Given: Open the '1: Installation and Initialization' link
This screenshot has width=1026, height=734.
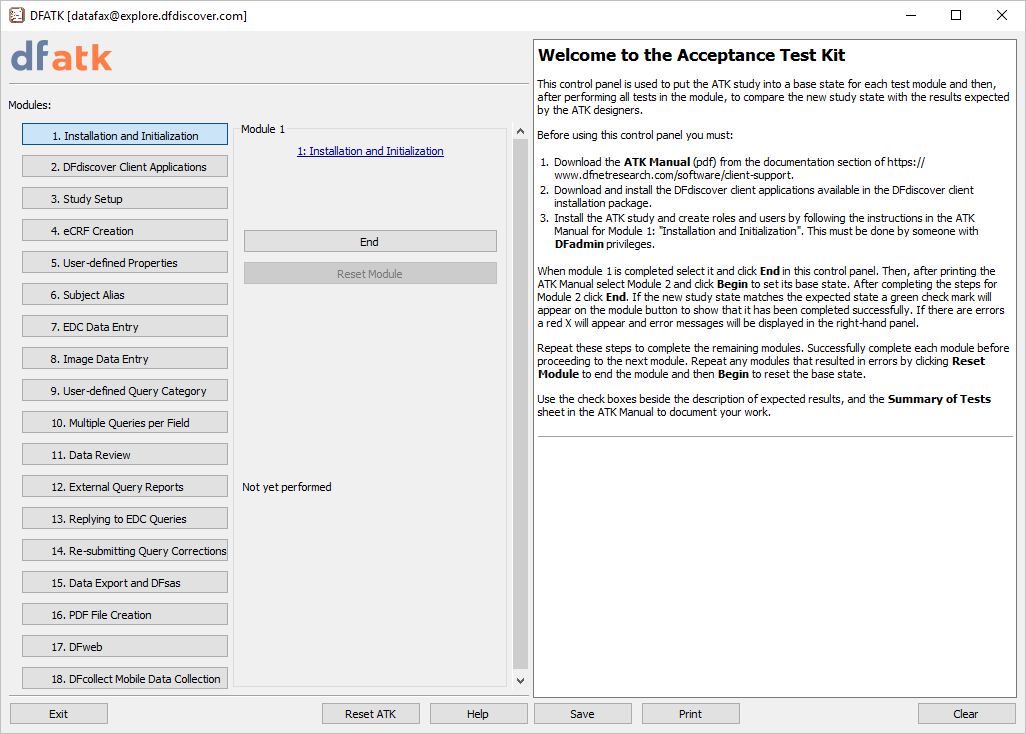Looking at the screenshot, I should tap(370, 151).
